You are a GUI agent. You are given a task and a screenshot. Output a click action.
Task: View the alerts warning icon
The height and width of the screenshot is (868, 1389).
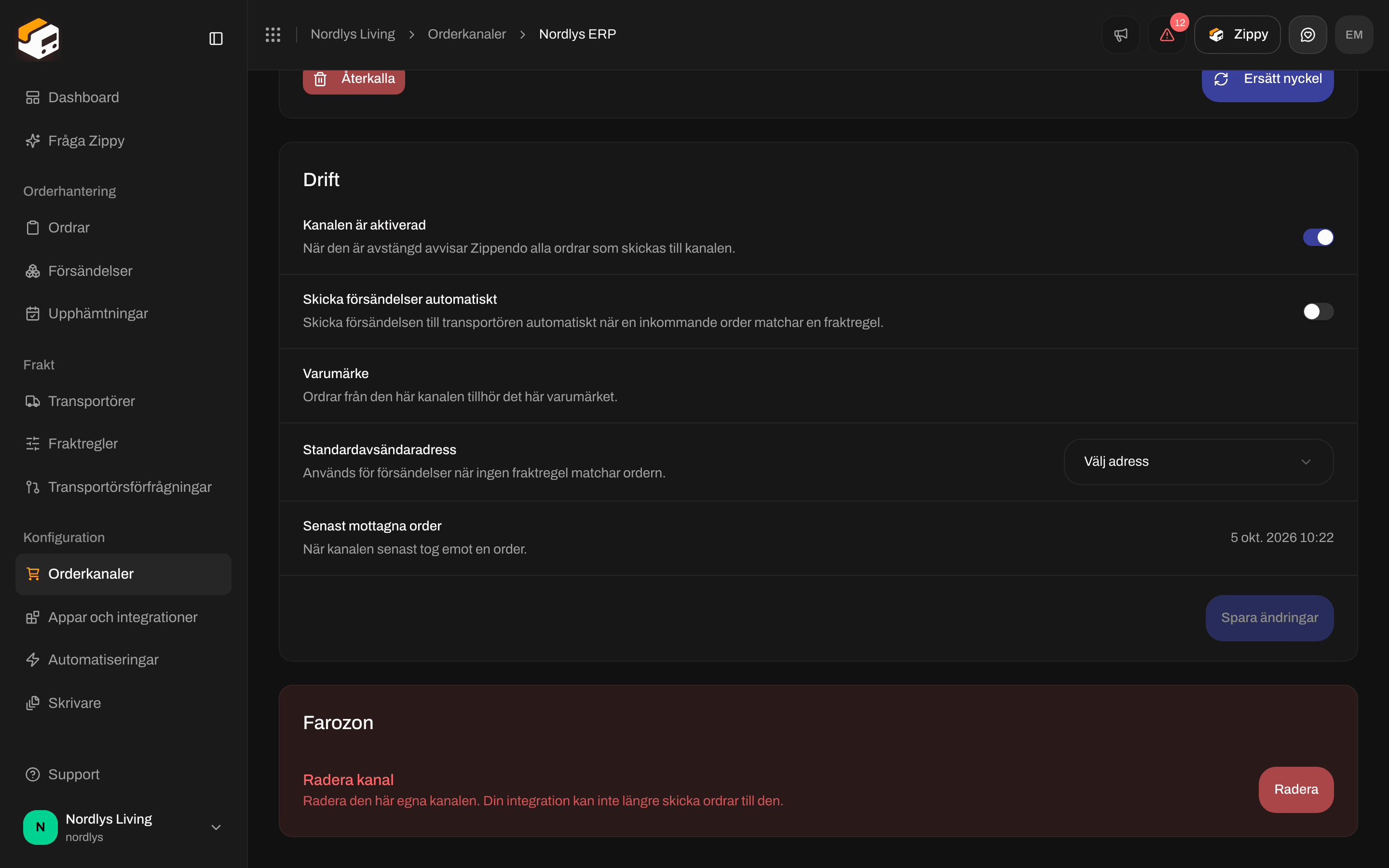(1167, 34)
